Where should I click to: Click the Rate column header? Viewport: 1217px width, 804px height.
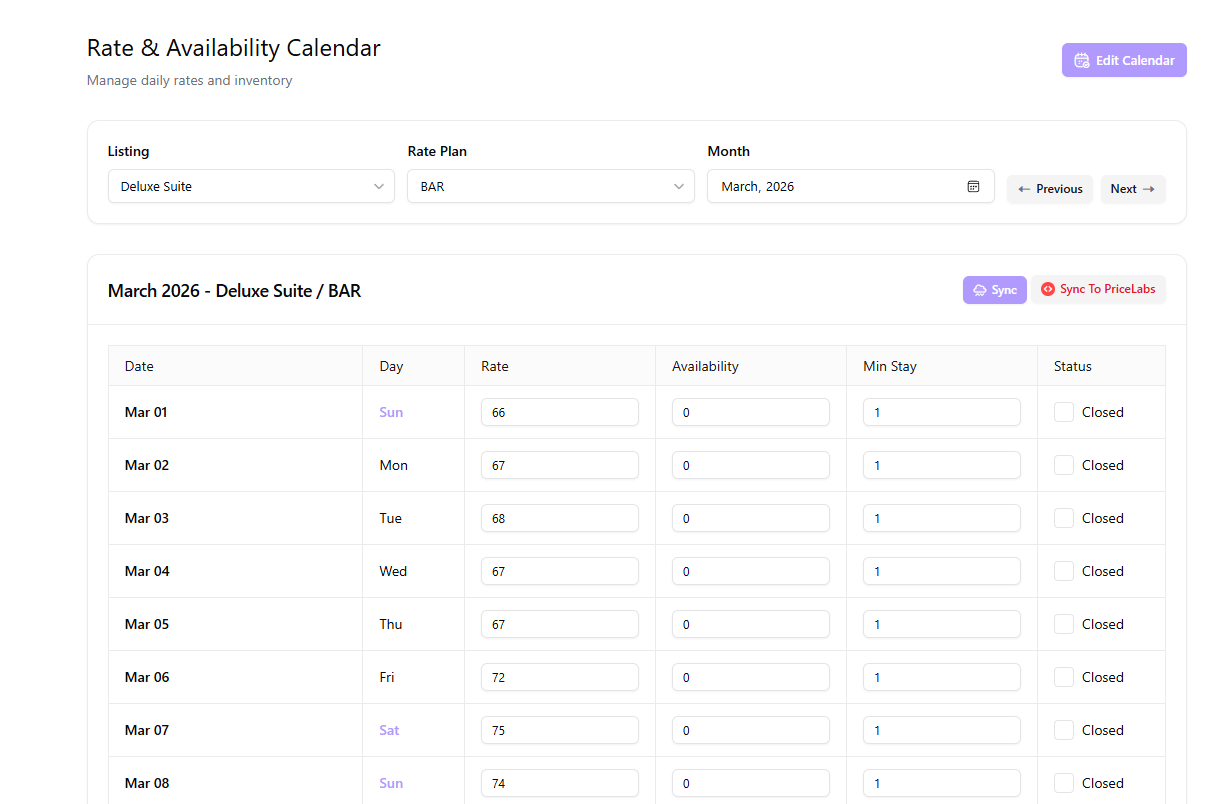click(495, 366)
